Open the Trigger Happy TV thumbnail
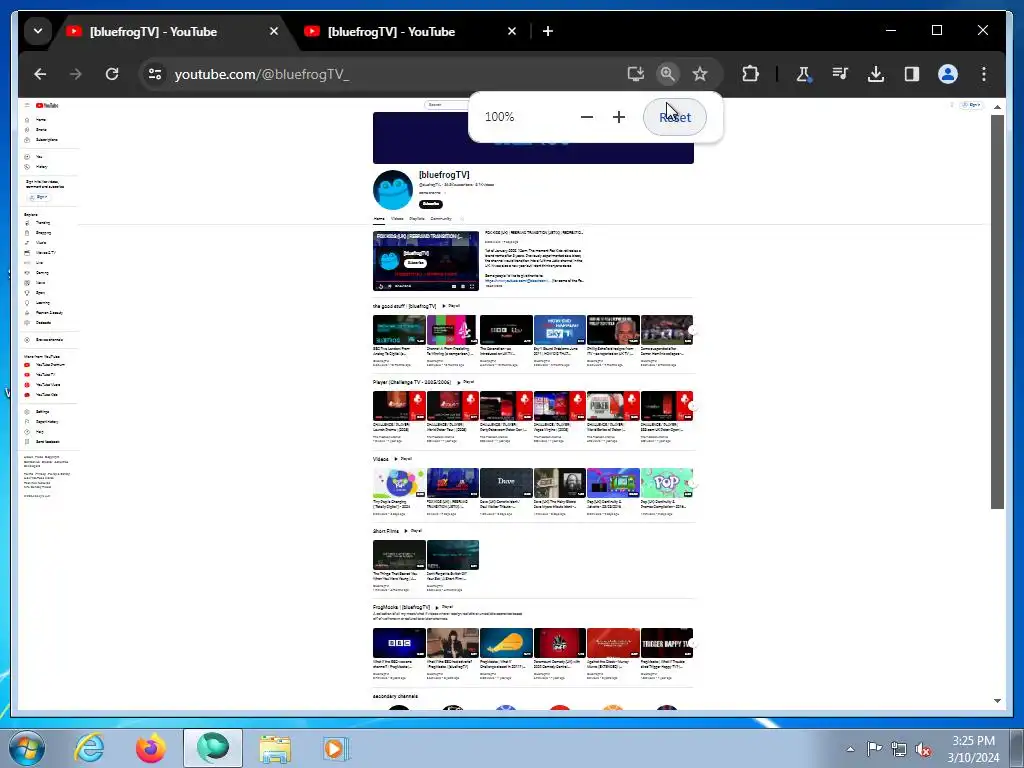Image resolution: width=1024 pixels, height=768 pixels. (x=667, y=643)
